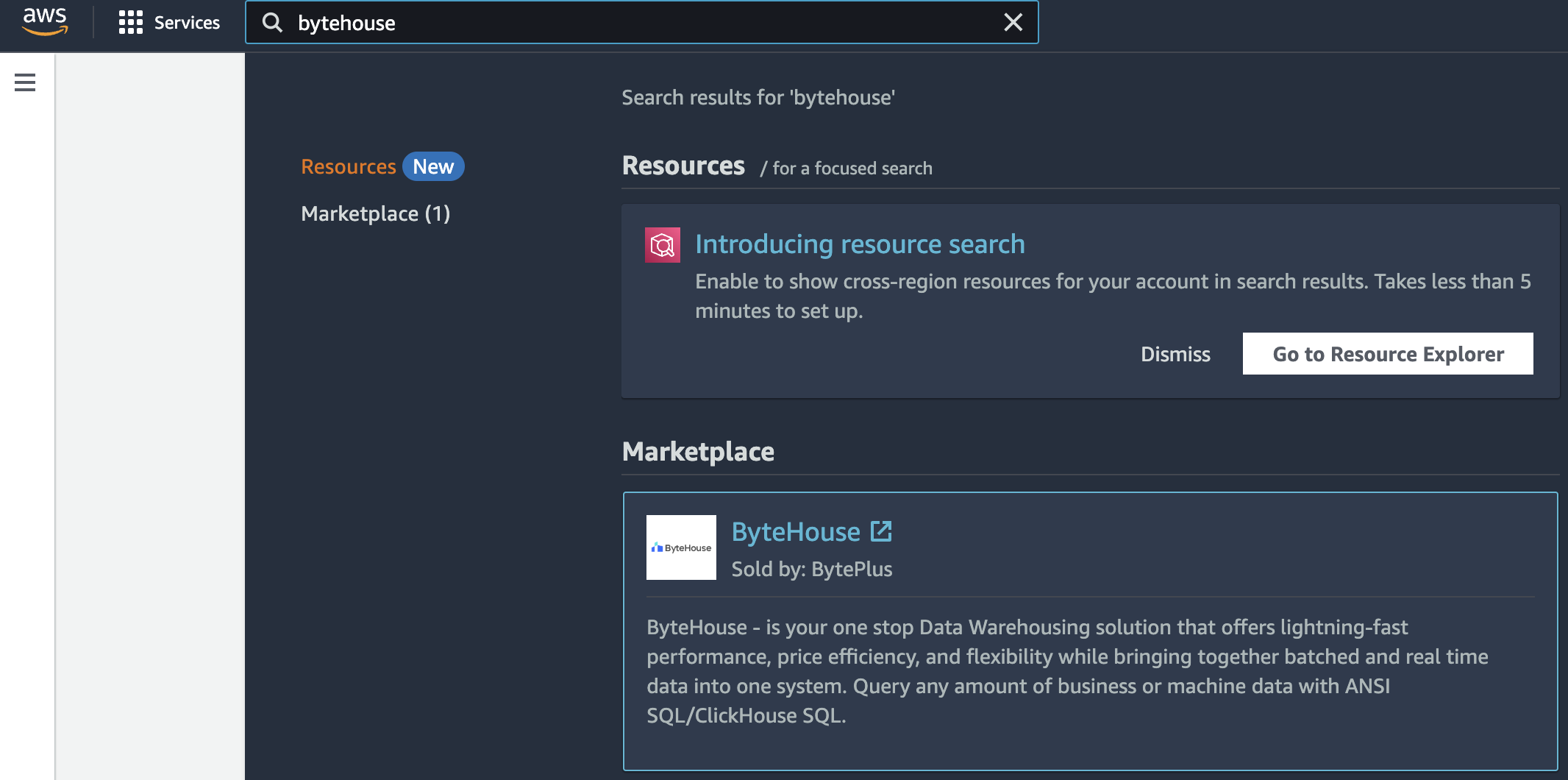Click Go to Resource Explorer button
The image size is (1568, 780).
pos(1388,354)
